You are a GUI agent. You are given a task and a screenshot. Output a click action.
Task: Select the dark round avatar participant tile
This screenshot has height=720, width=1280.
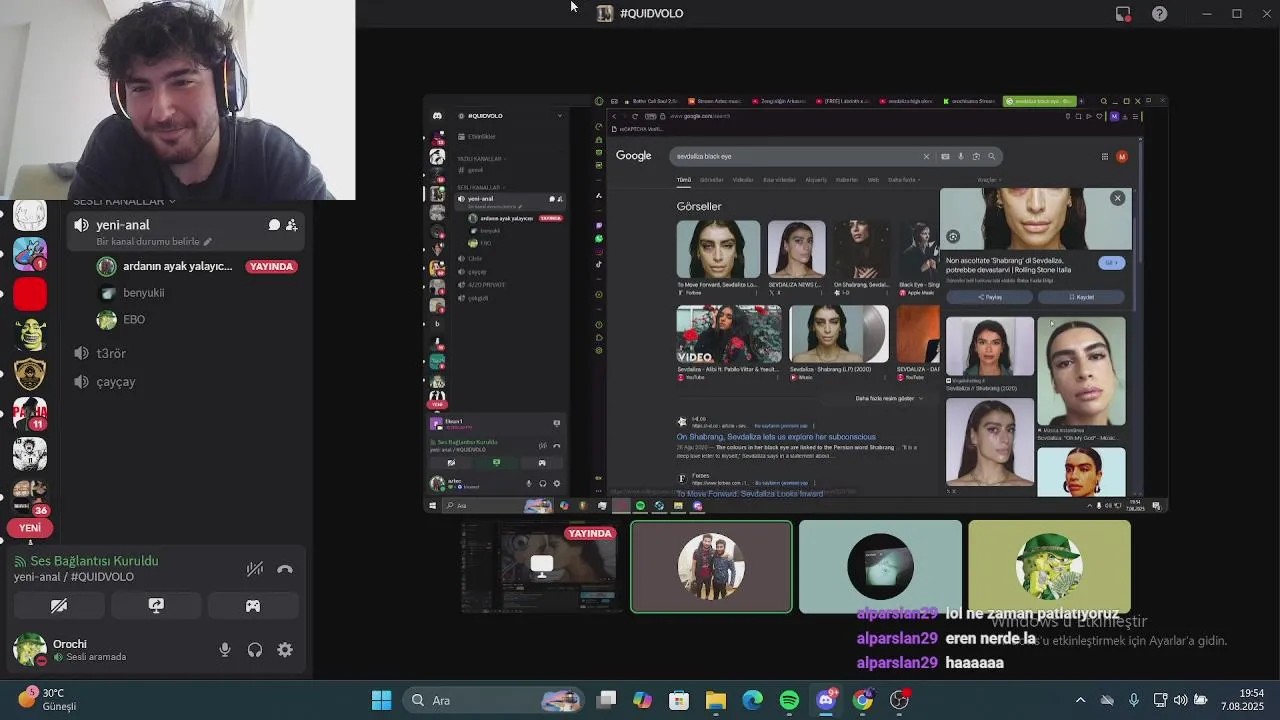tap(880, 566)
